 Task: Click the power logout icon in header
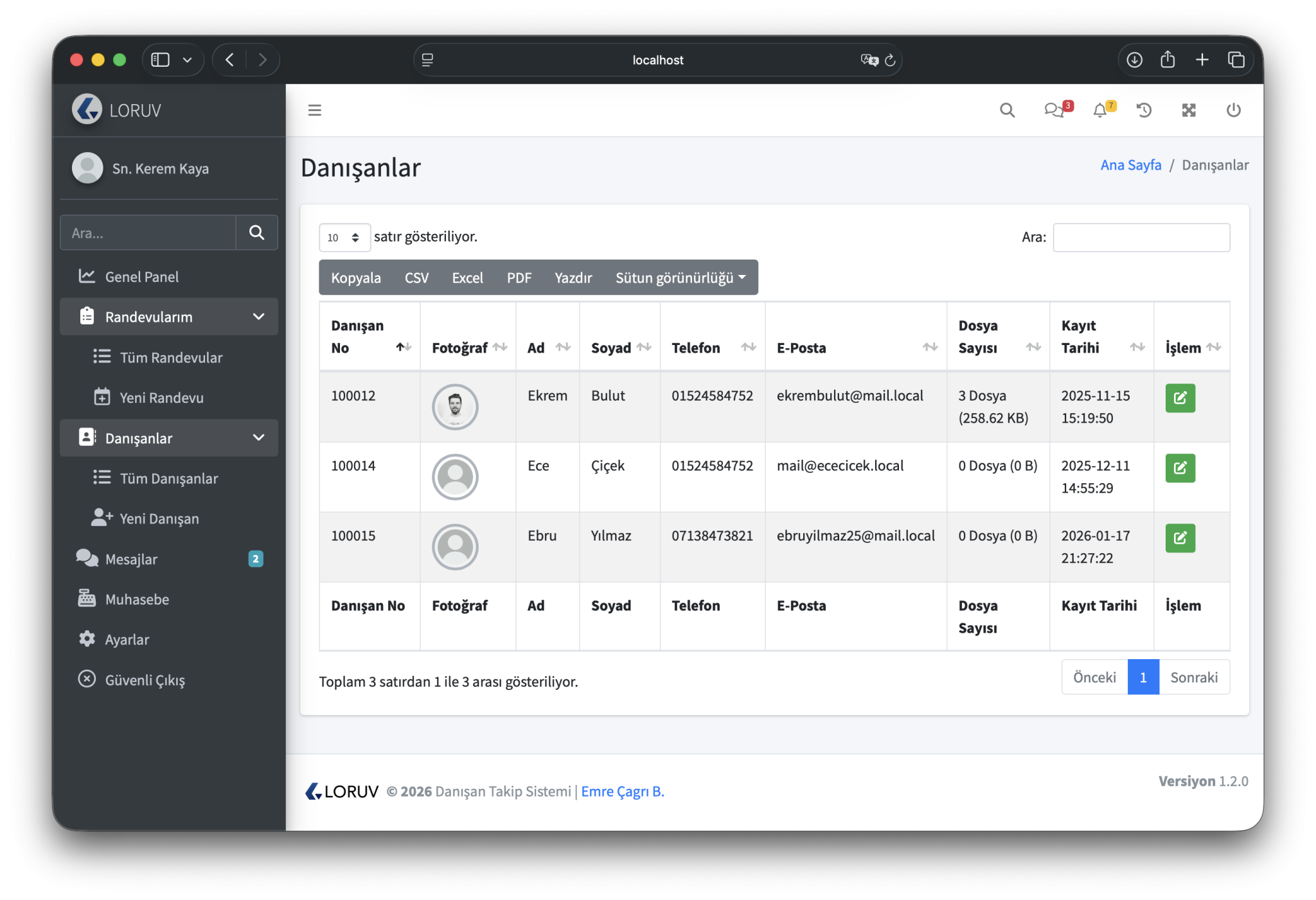(1233, 110)
